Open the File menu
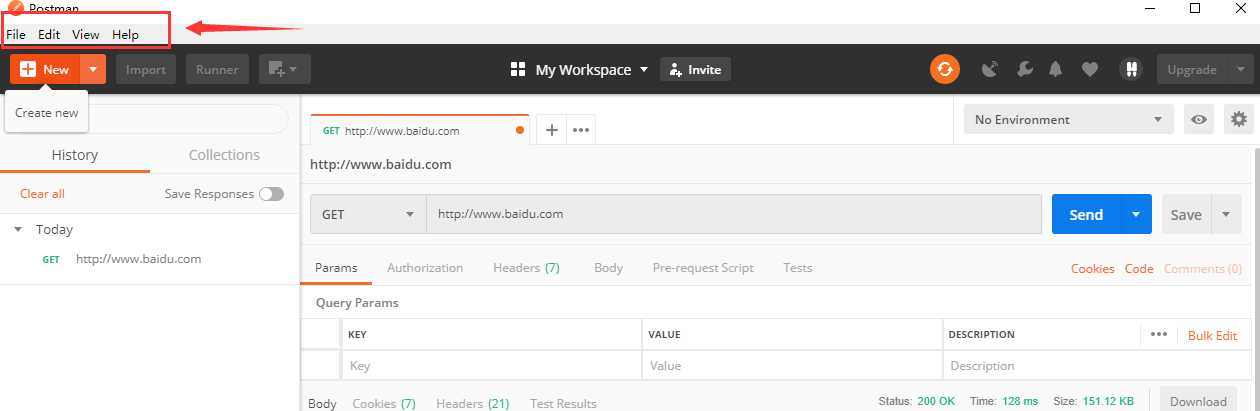The height and width of the screenshot is (411, 1260). 16,34
